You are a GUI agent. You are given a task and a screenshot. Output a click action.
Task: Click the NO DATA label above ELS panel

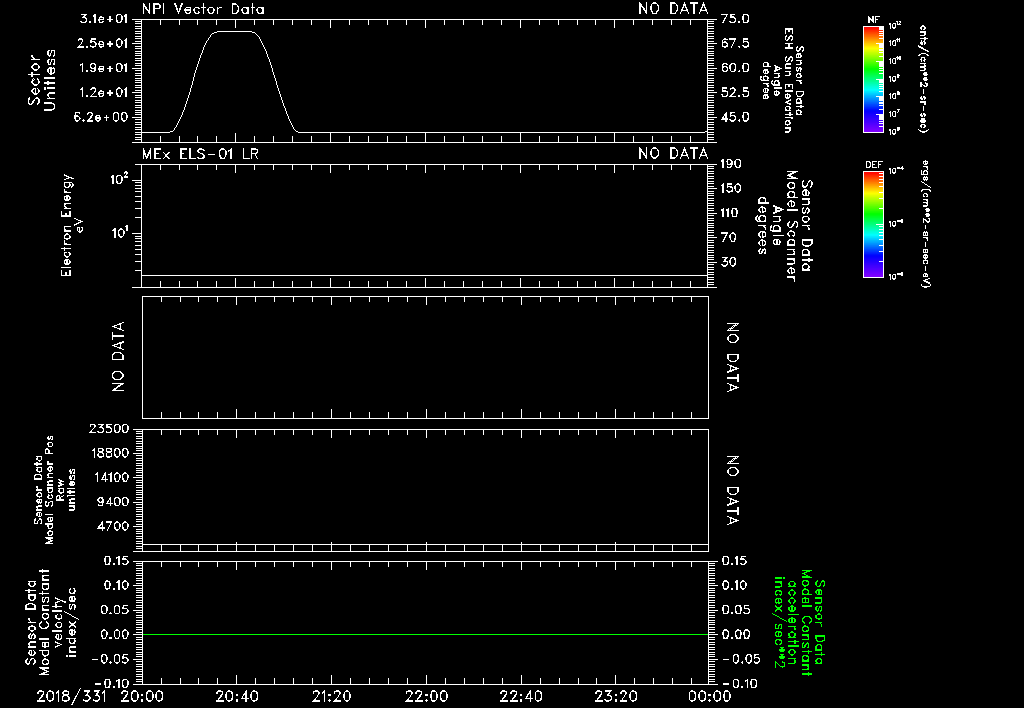click(x=673, y=153)
